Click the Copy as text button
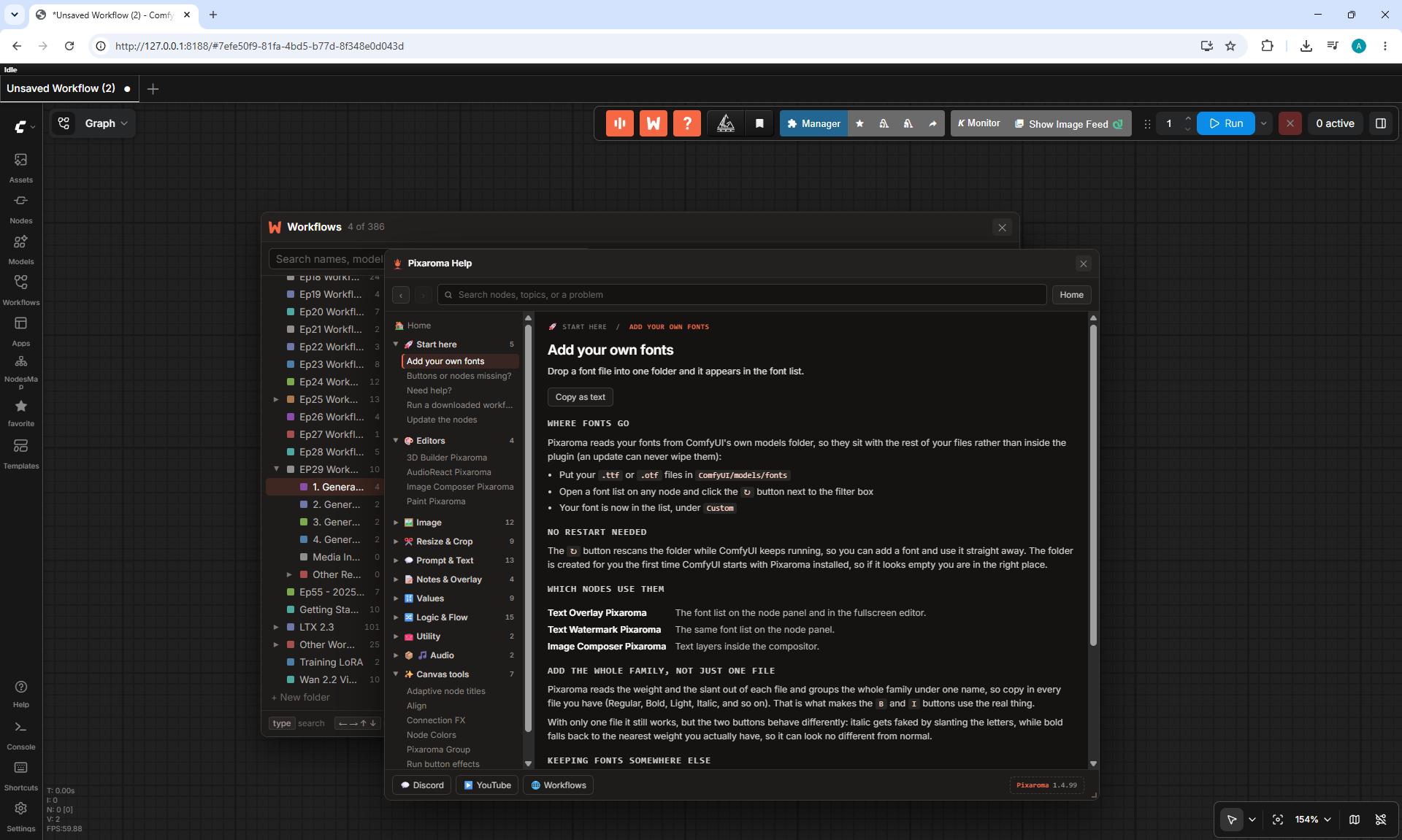This screenshot has height=840, width=1402. (580, 397)
